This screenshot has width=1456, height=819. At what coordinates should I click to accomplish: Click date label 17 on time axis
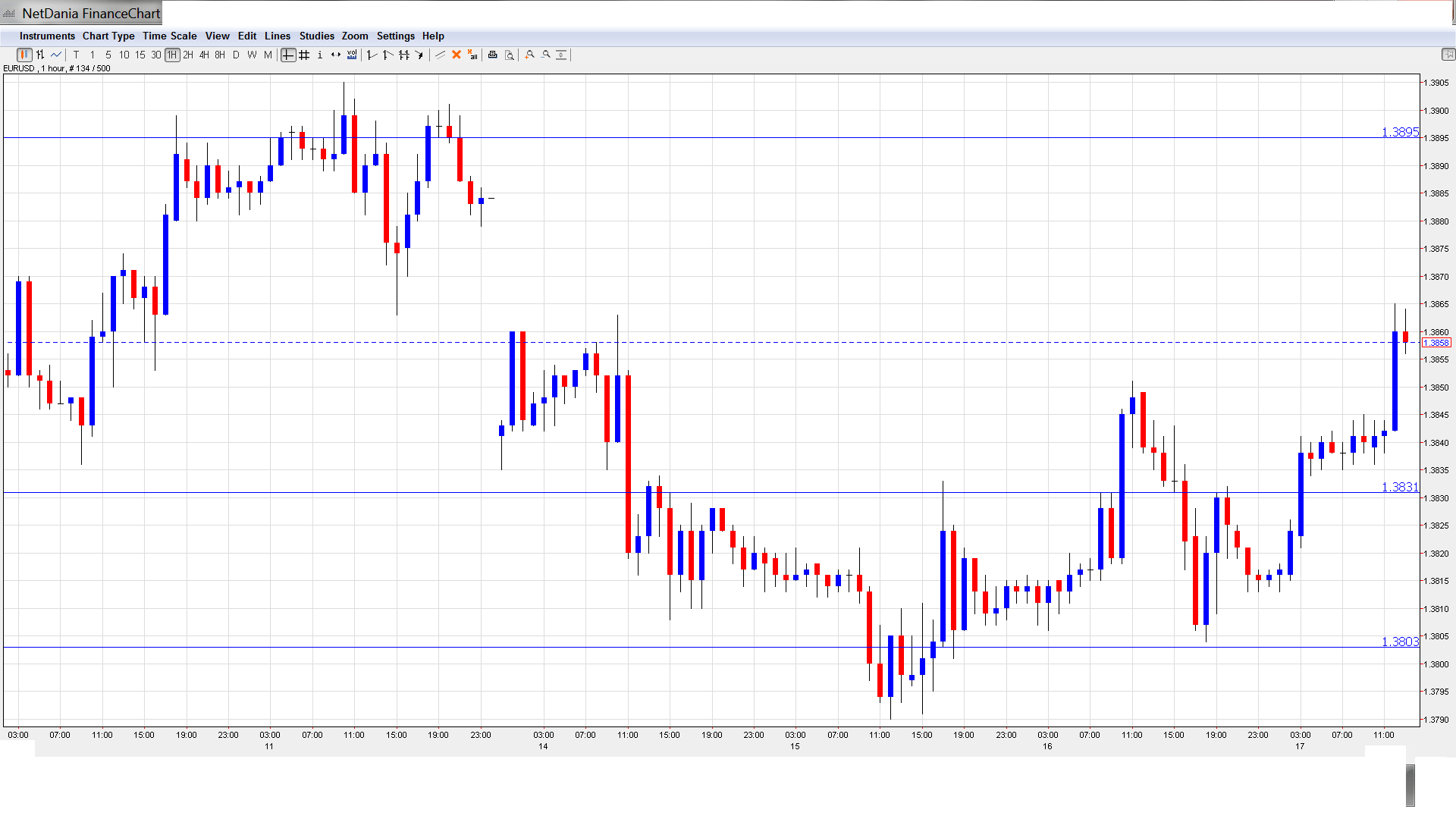point(1300,746)
